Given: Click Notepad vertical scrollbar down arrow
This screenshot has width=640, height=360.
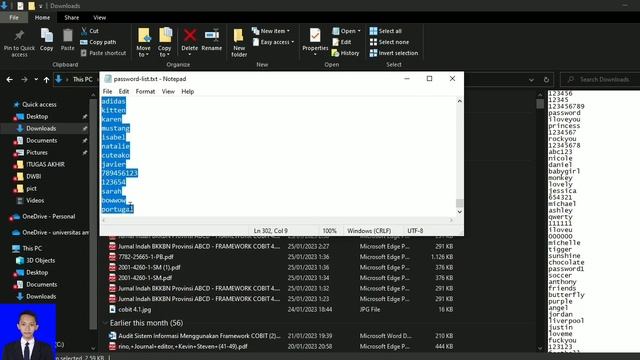Looking at the screenshot, I should coord(460,212).
